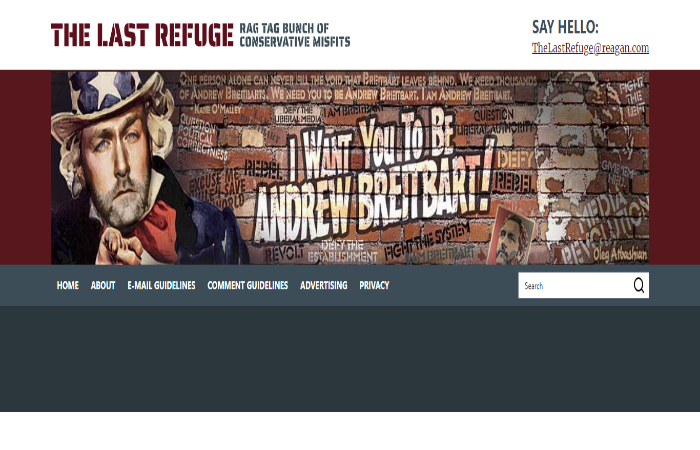Open E-Mail Guidelines in navigation bar
The height and width of the screenshot is (450, 700).
coord(161,285)
